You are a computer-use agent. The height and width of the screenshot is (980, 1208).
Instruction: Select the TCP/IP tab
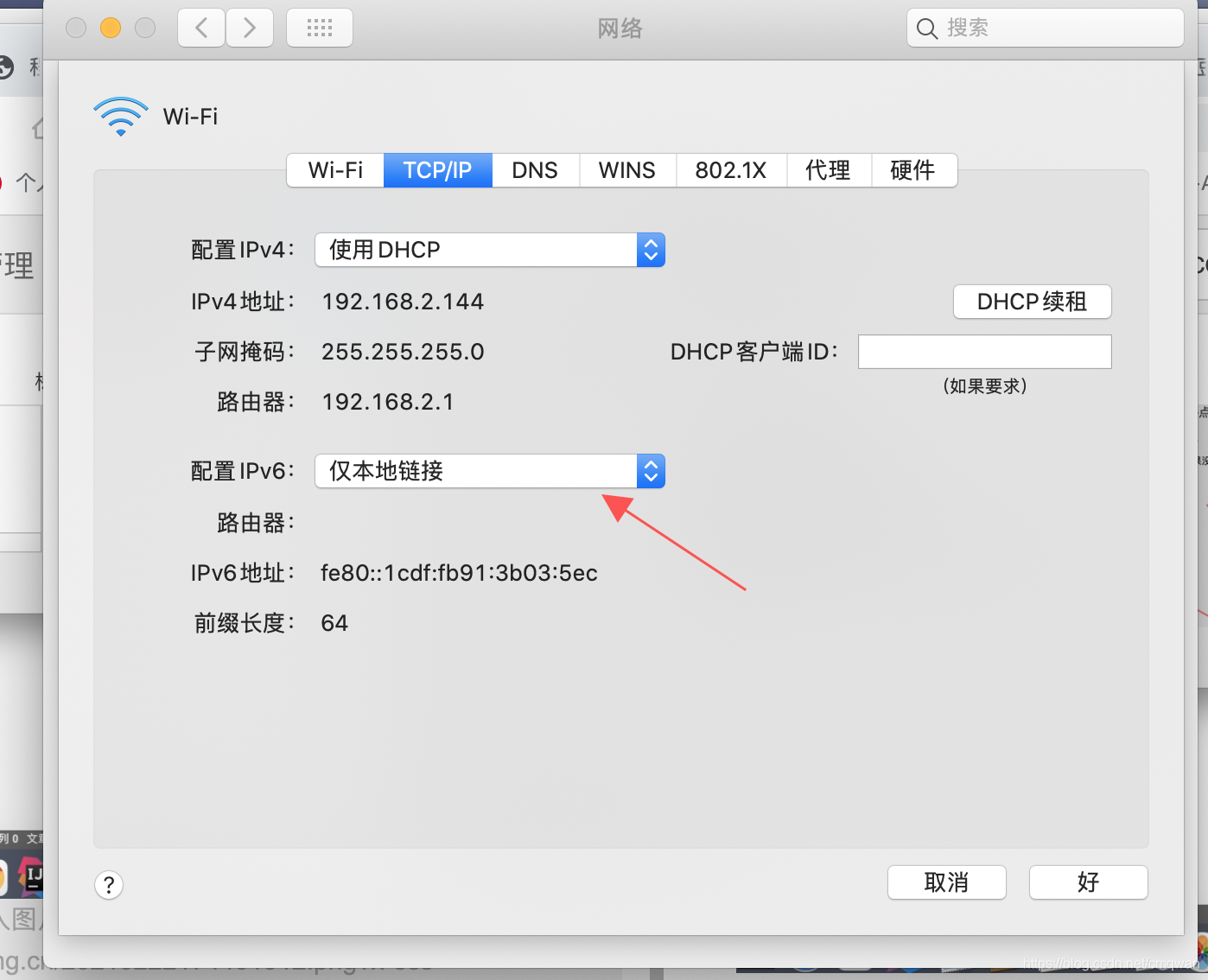point(438,170)
